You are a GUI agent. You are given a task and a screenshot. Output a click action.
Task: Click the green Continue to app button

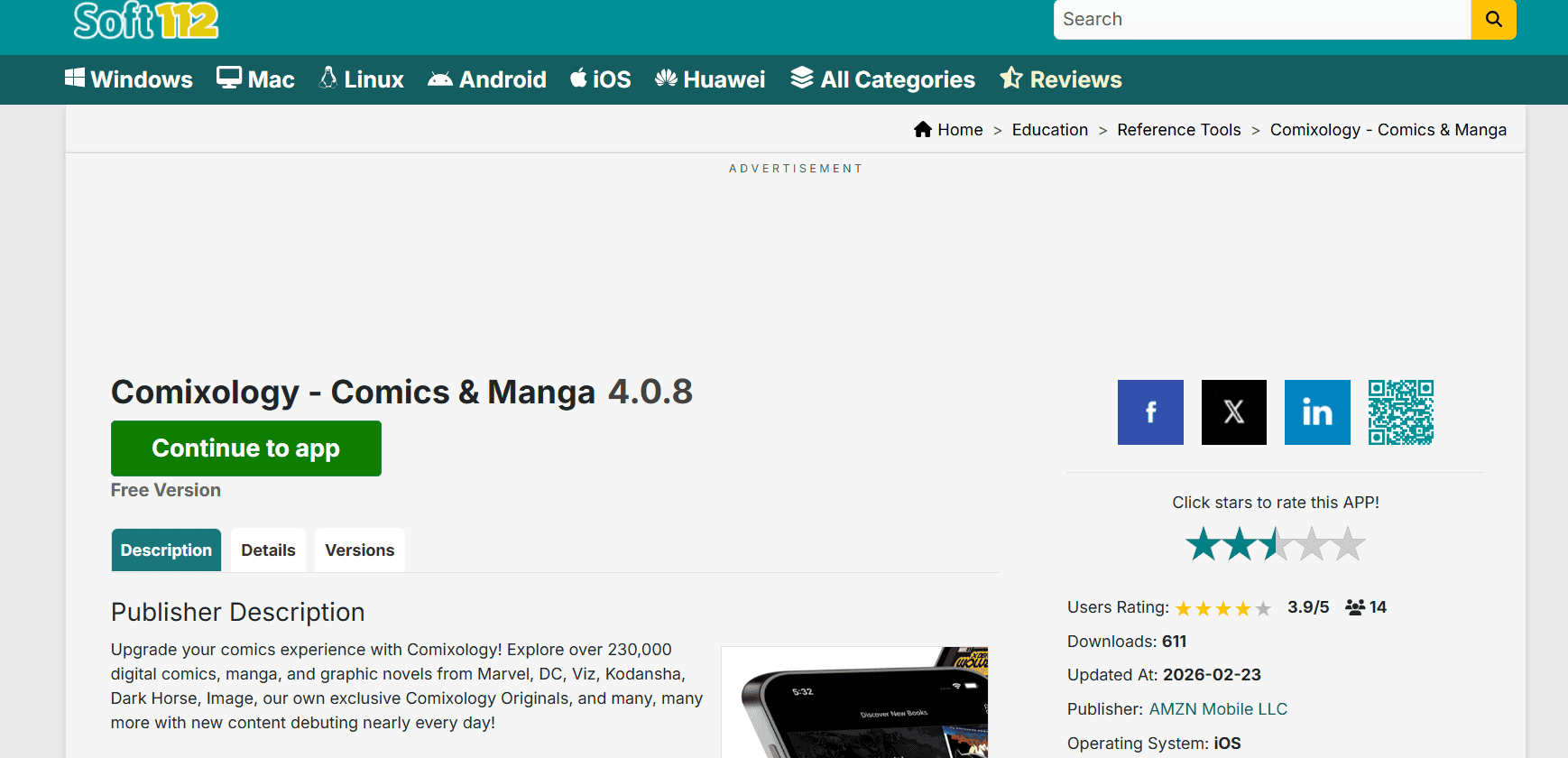[x=246, y=448]
